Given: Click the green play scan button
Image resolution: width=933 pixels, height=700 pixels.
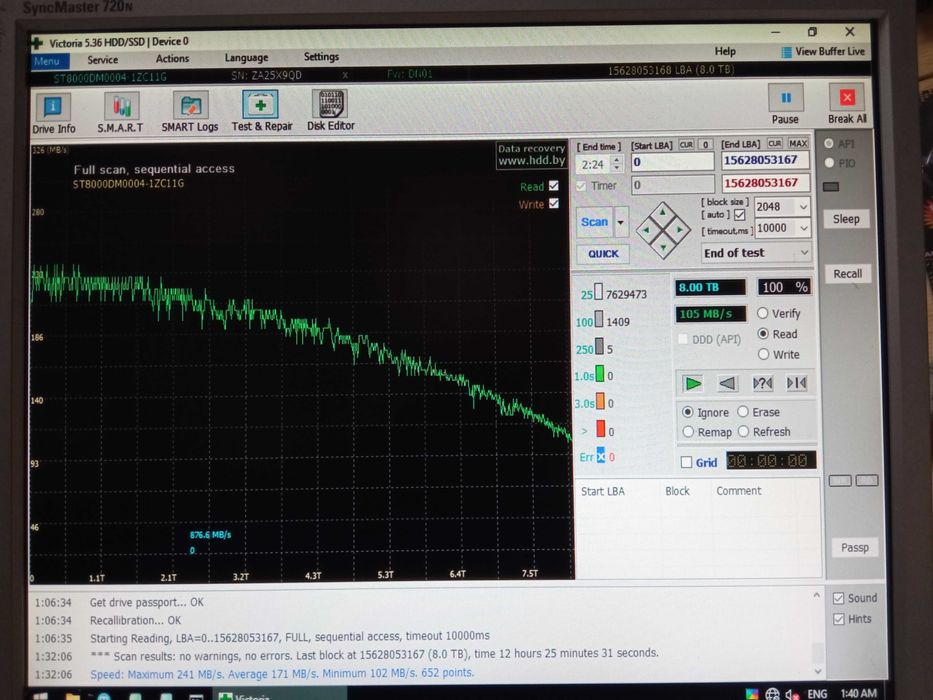Looking at the screenshot, I should click(693, 383).
